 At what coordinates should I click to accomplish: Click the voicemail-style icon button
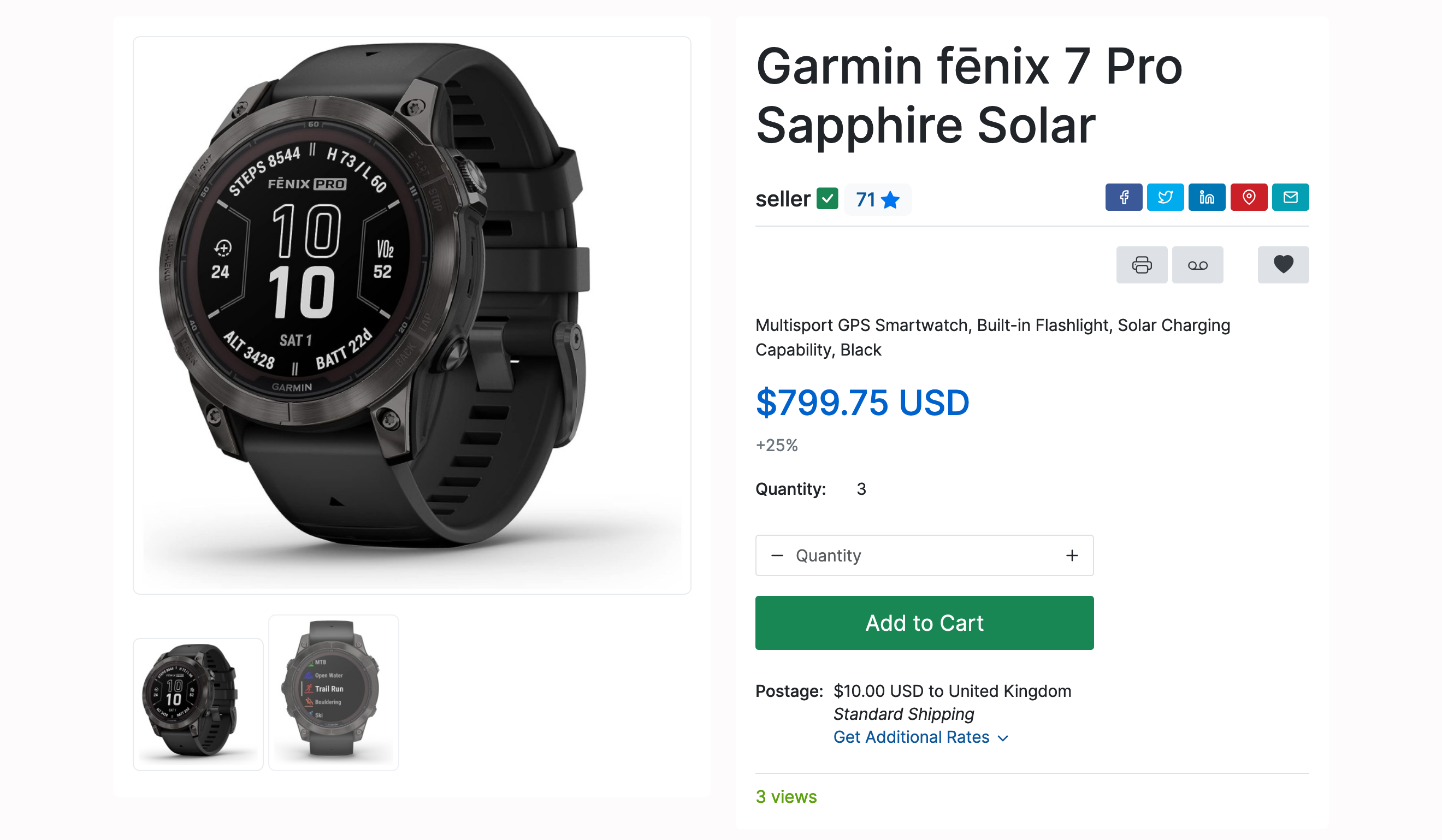click(1197, 265)
